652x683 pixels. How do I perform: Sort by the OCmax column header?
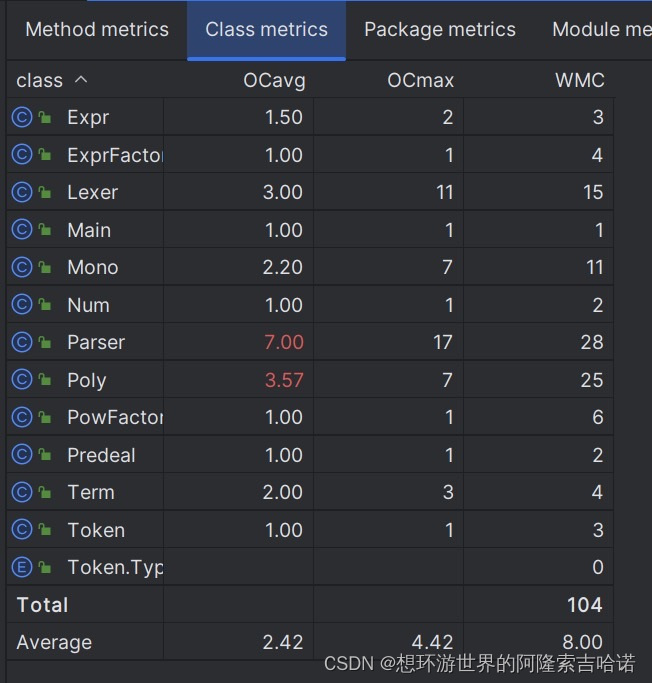420,80
